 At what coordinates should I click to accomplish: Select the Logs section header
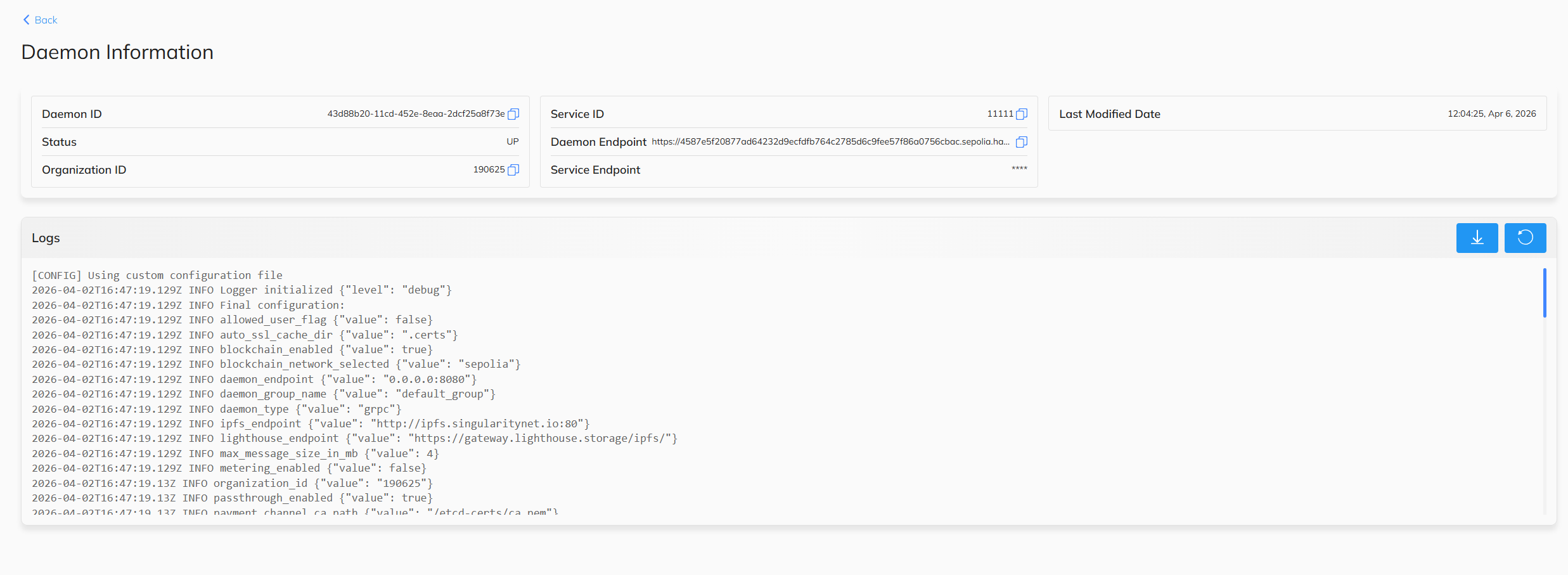coord(46,238)
